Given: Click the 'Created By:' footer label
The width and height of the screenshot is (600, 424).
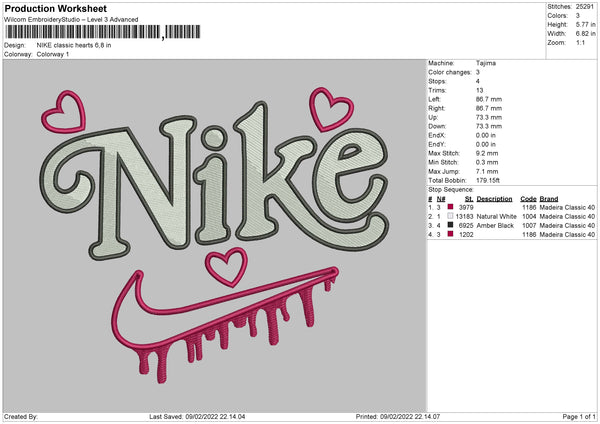Looking at the screenshot, I should 21,416.
